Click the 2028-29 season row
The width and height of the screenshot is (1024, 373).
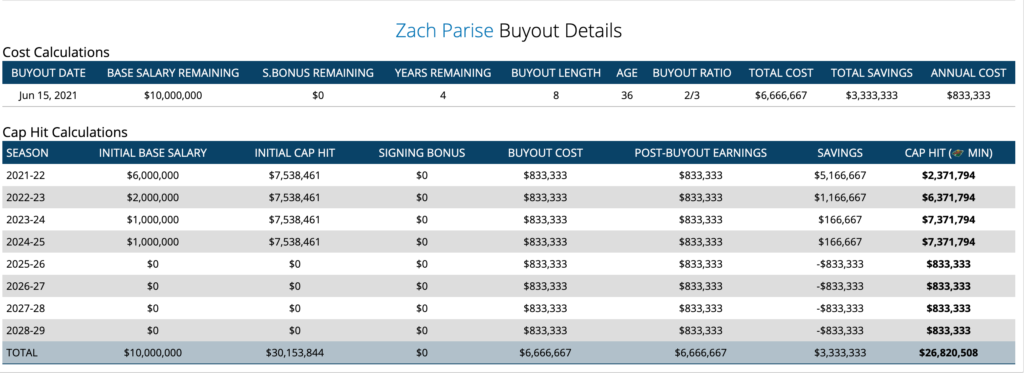509,331
